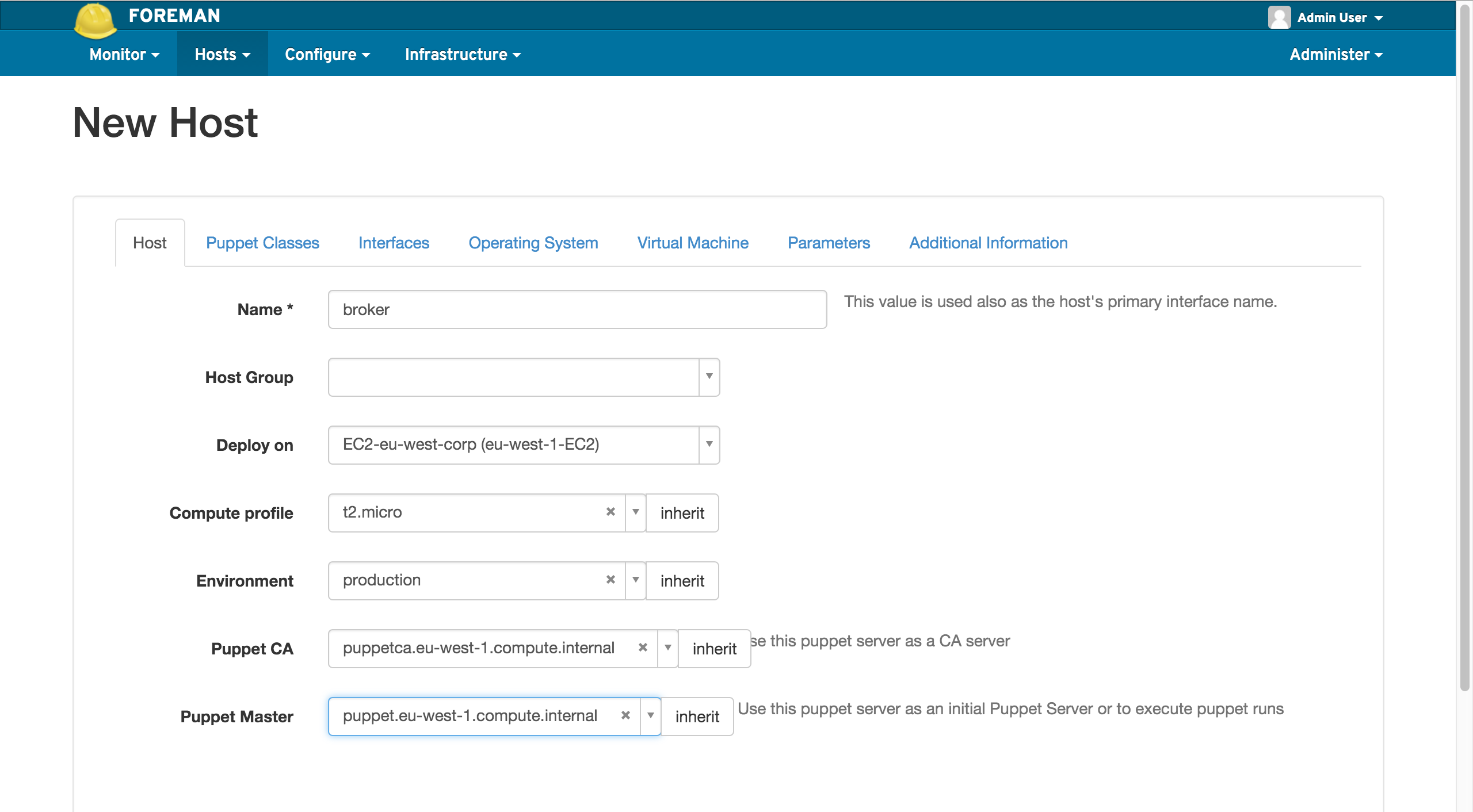Image resolution: width=1473 pixels, height=812 pixels.
Task: Switch to the Operating System tab
Action: (533, 243)
